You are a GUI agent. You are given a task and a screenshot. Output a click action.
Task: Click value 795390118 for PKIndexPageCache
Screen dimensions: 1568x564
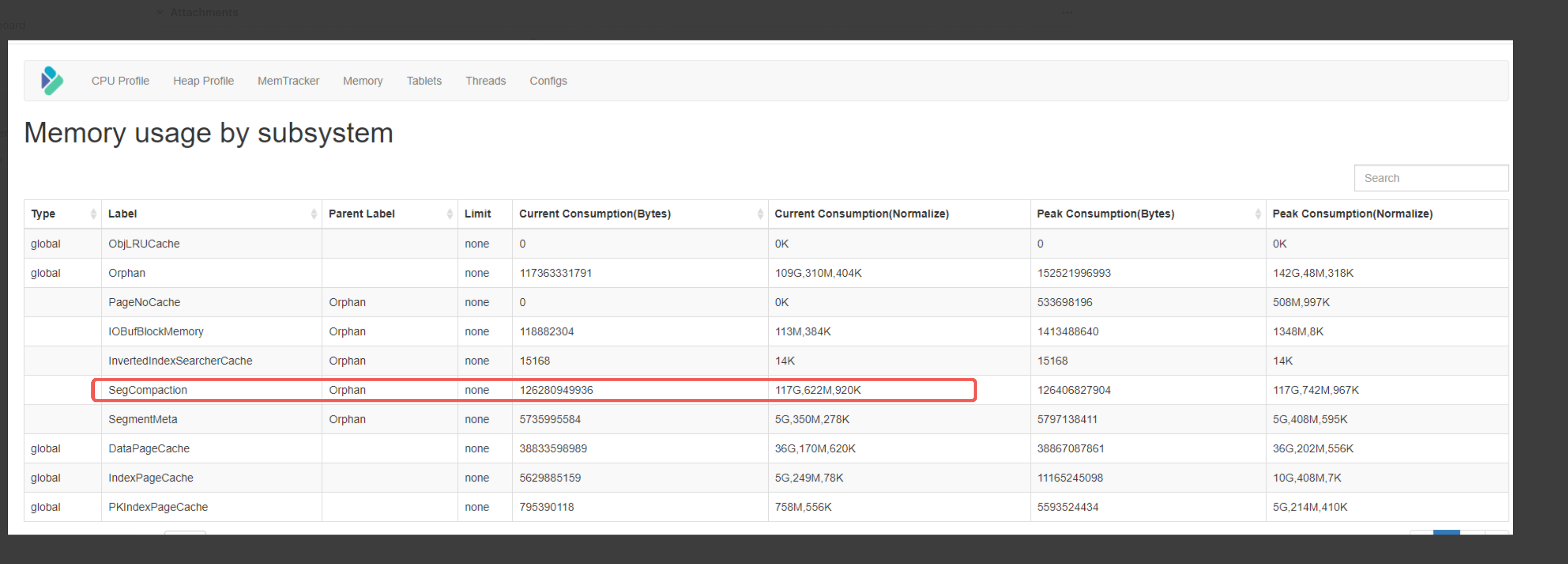click(x=546, y=507)
